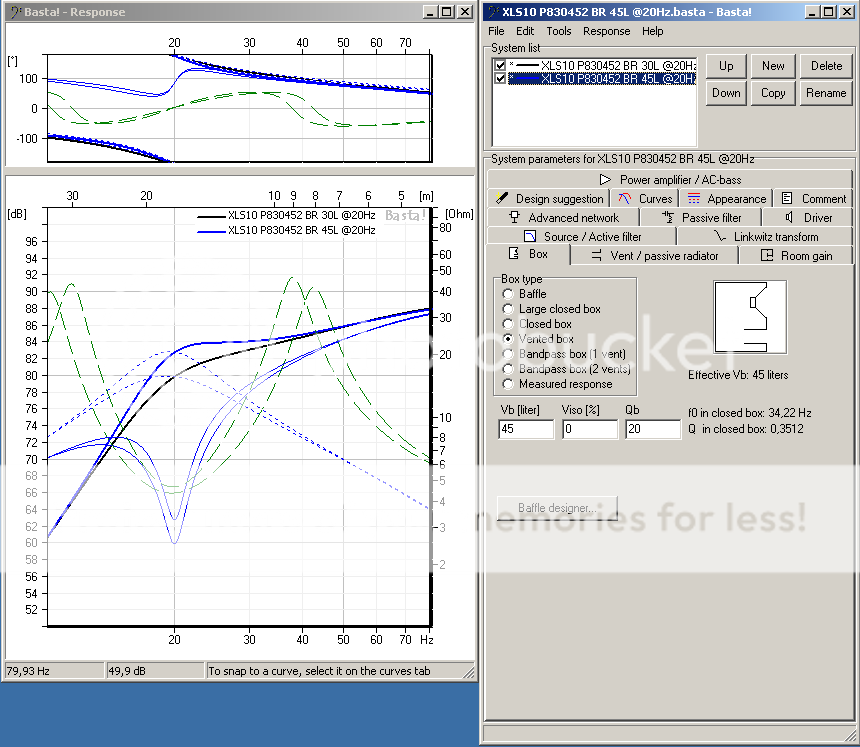Click the Source / Active filter icon
Viewport: 860px width, 747px height.
coord(529,237)
